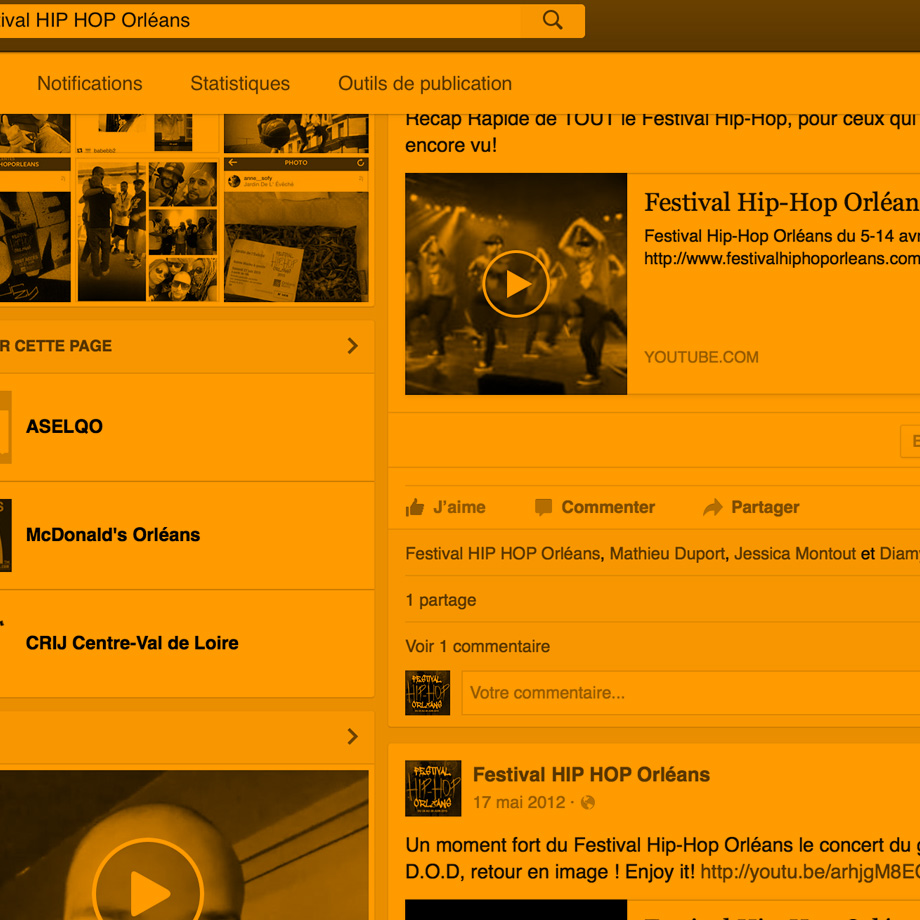Click the YOUTUBE.COM source label
Viewport: 920px width, 920px height.
(x=701, y=357)
